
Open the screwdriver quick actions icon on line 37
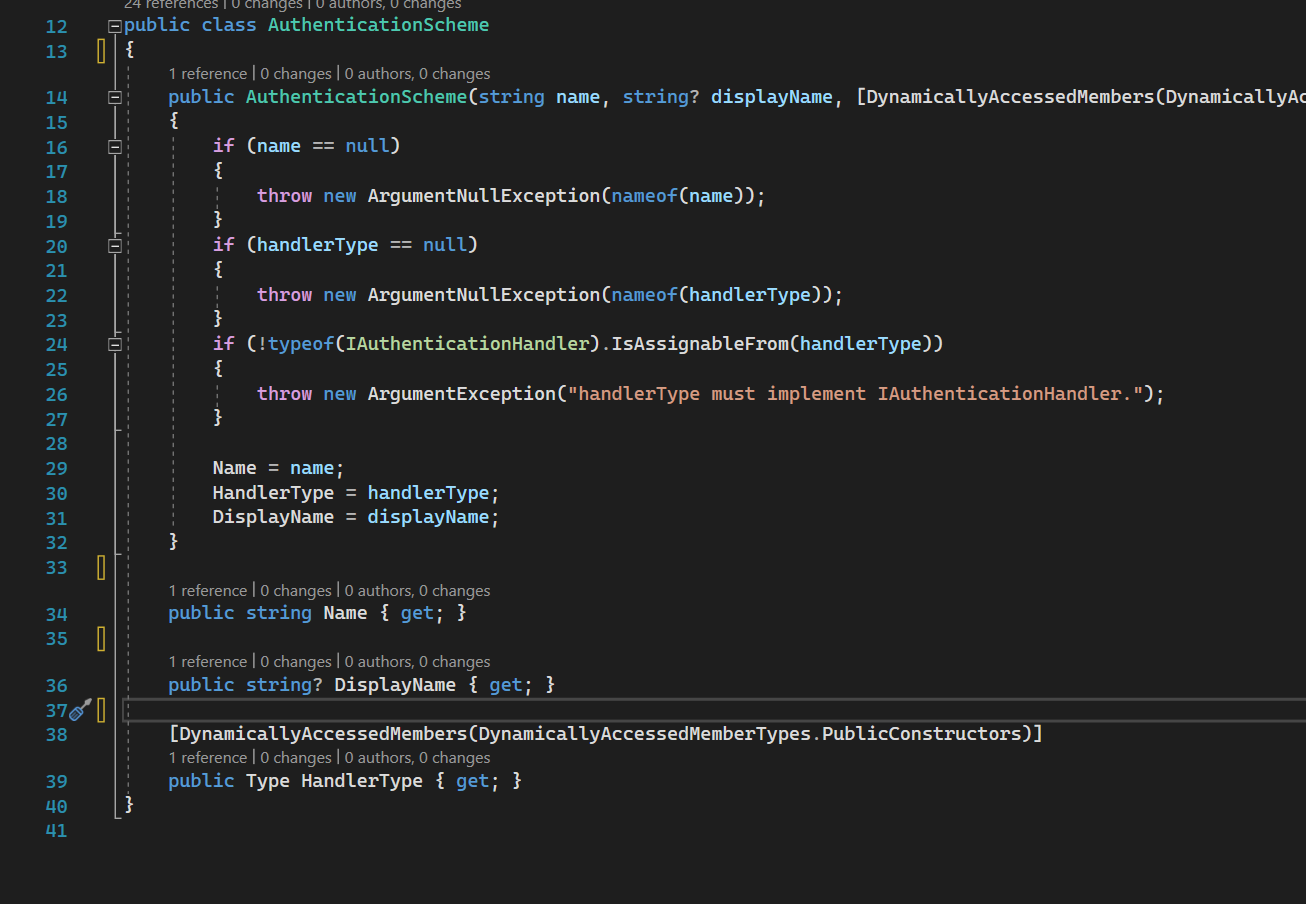pyautogui.click(x=81, y=710)
